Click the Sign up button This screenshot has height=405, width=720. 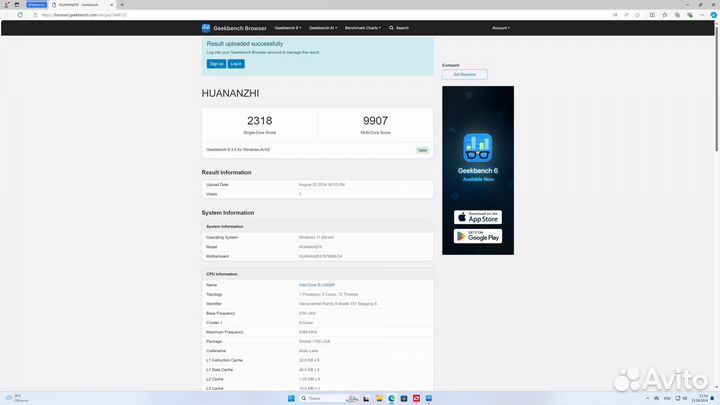[216, 64]
